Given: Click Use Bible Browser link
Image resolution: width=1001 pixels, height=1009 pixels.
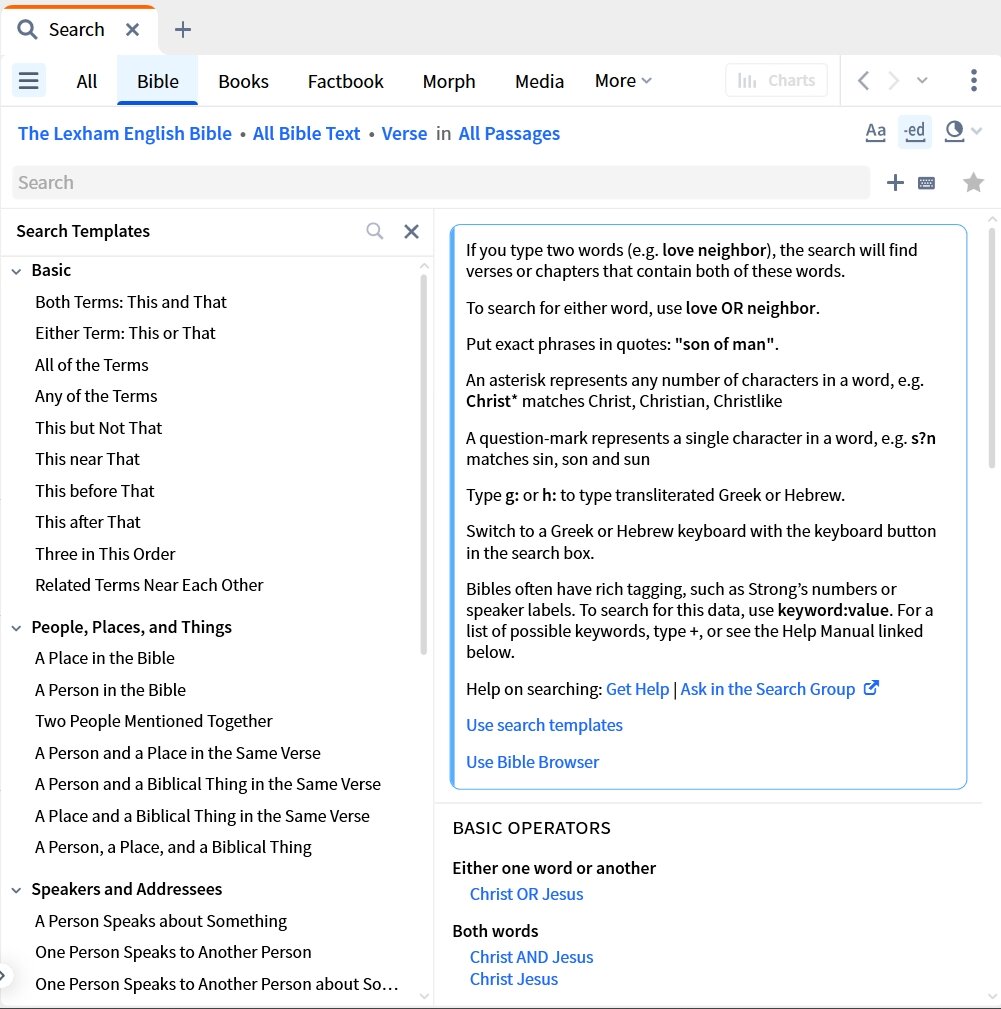Looking at the screenshot, I should click(x=532, y=762).
